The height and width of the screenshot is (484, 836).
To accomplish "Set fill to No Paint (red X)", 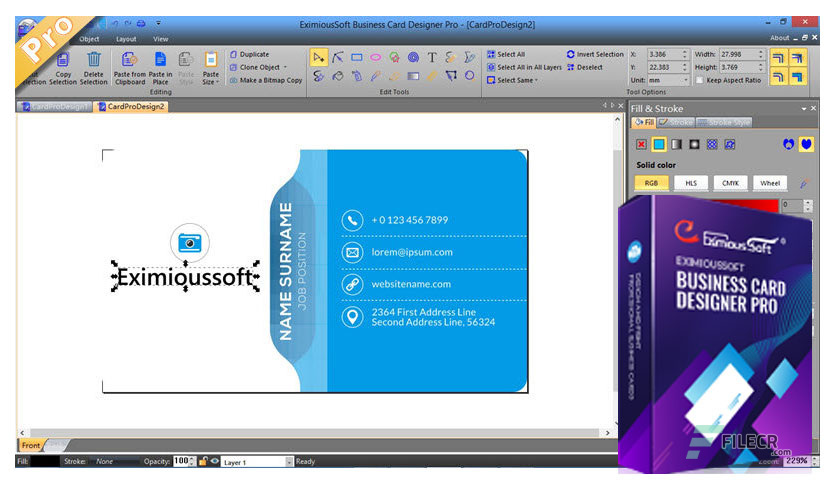I will click(x=641, y=144).
